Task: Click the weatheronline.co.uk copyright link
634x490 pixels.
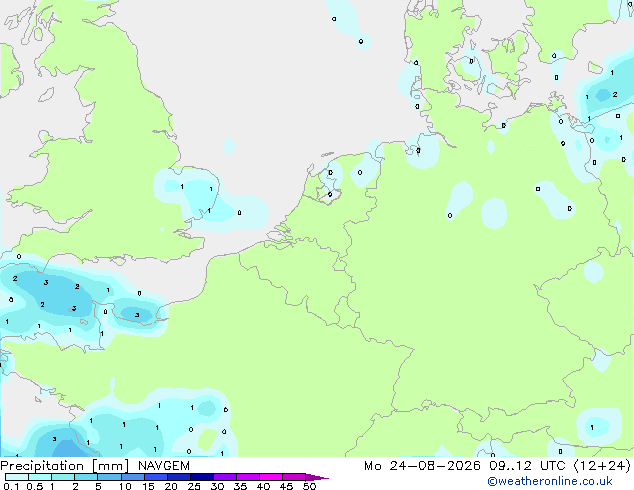Action: coord(550,481)
